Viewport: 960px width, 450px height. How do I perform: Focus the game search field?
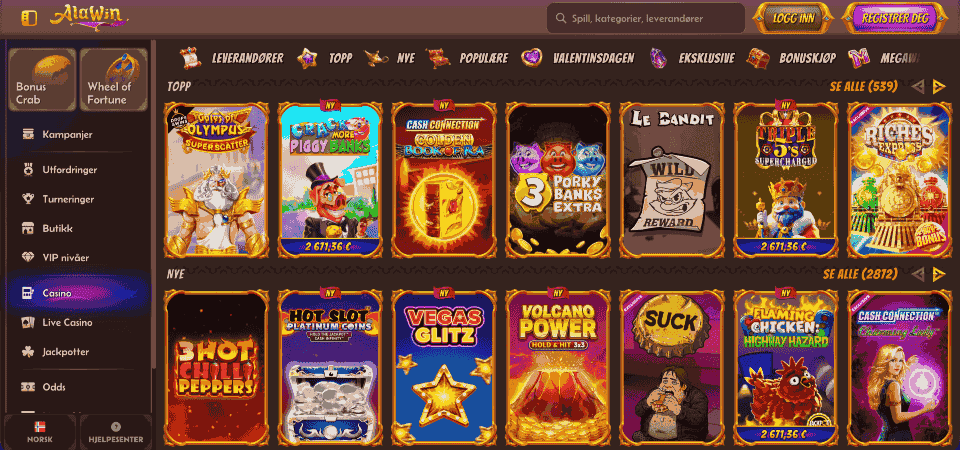(645, 18)
